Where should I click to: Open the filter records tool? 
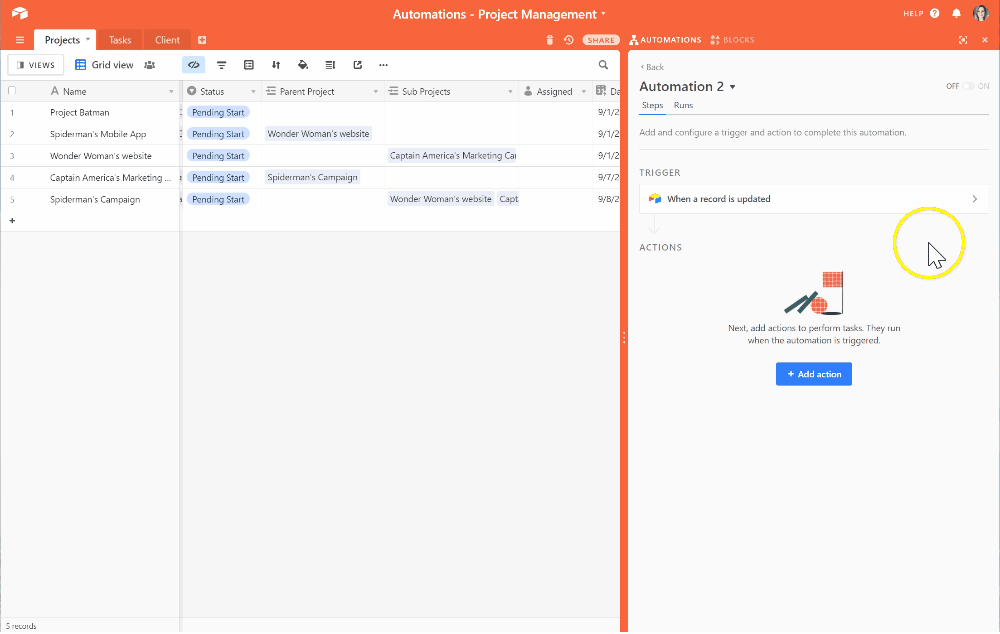pyautogui.click(x=221, y=65)
